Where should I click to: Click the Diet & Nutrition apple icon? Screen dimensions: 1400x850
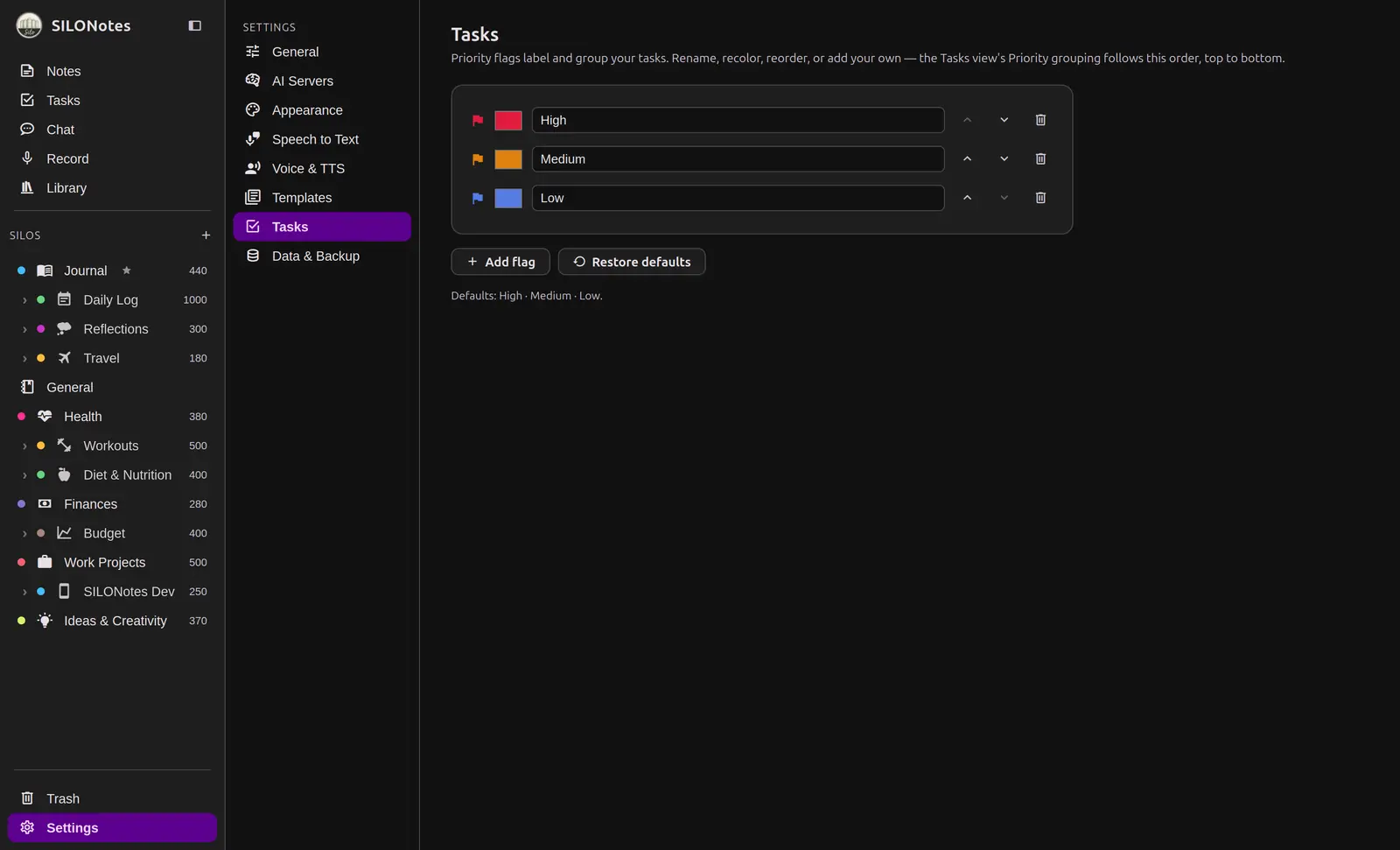coord(64,474)
